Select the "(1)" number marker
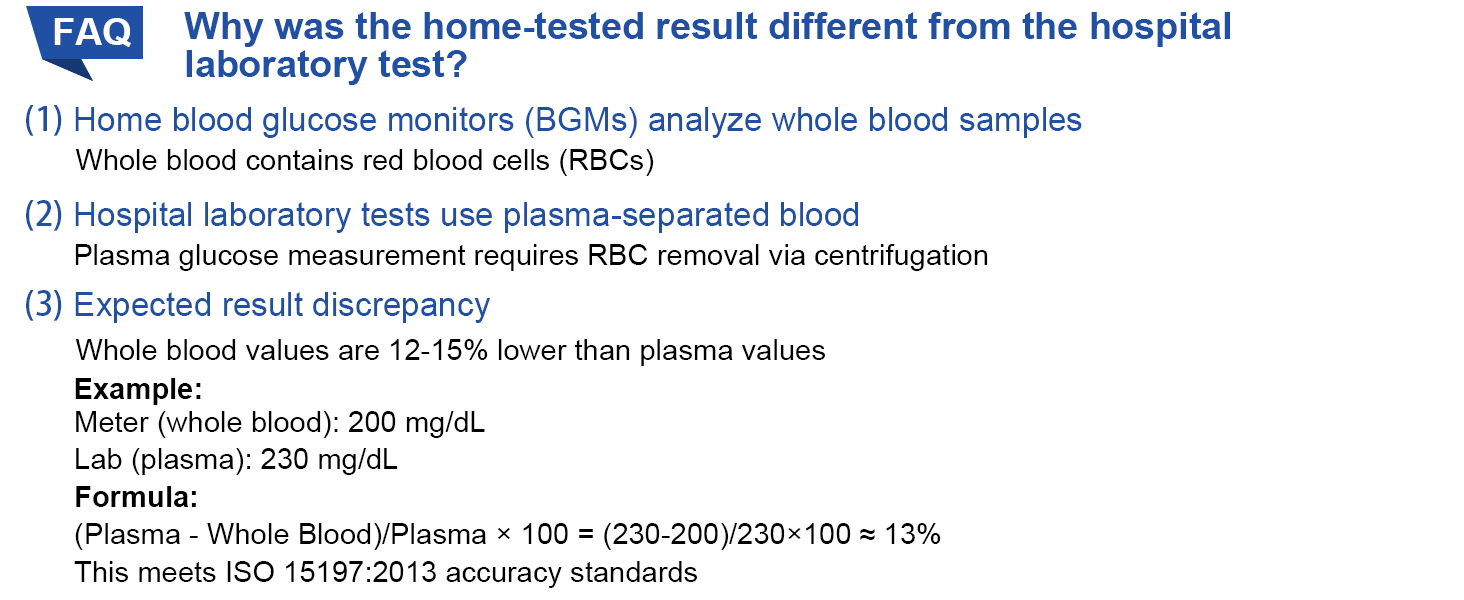 click(x=44, y=121)
